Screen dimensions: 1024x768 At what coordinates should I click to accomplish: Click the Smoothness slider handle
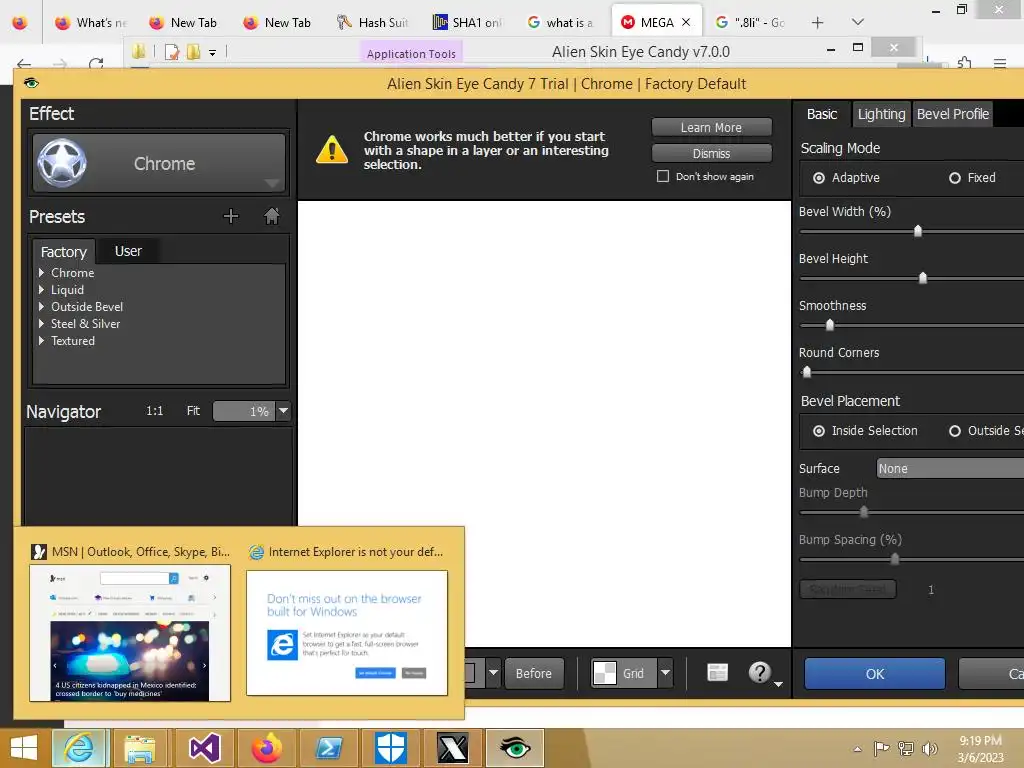click(x=829, y=325)
